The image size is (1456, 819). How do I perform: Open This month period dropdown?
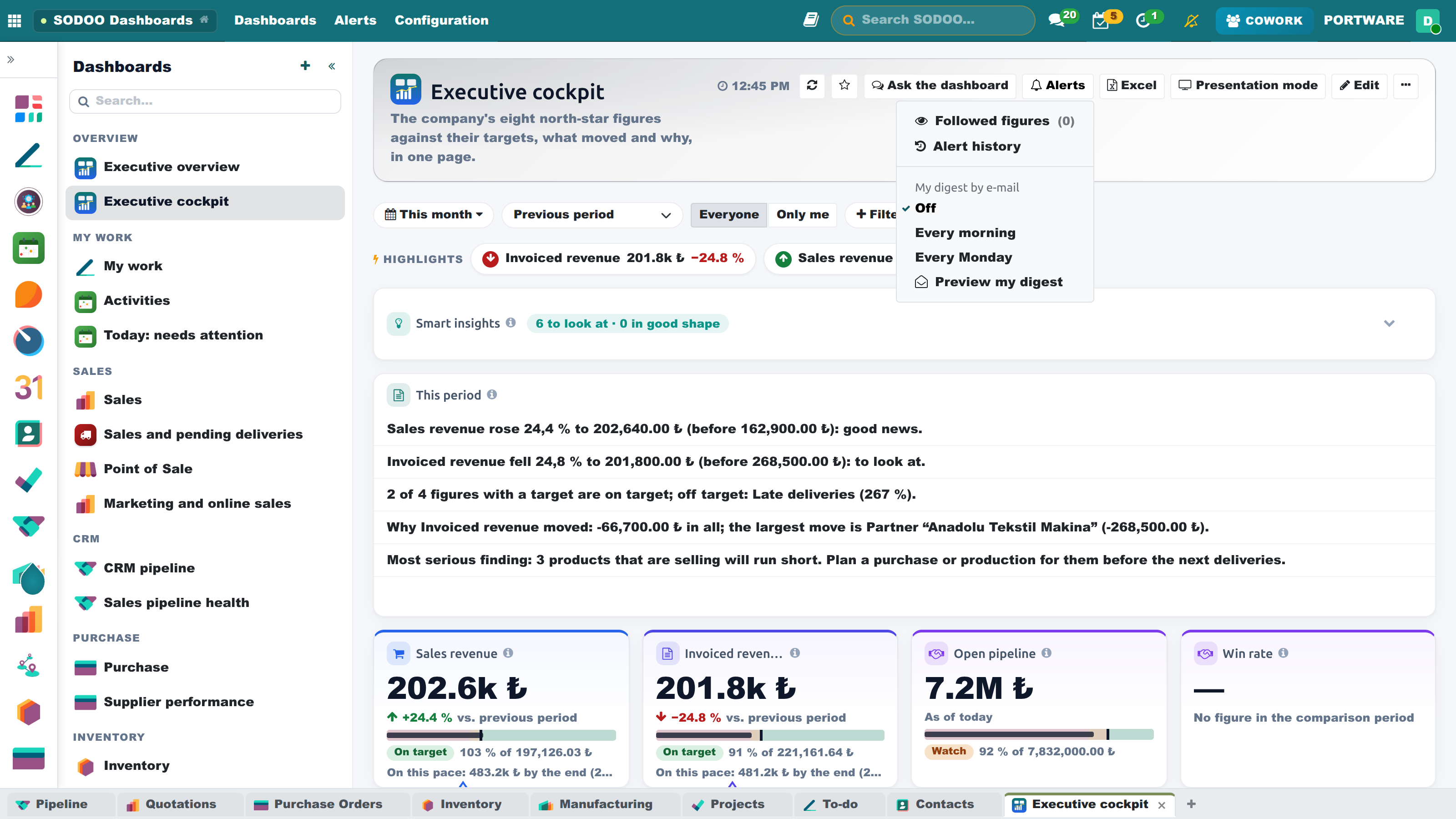pyautogui.click(x=434, y=215)
